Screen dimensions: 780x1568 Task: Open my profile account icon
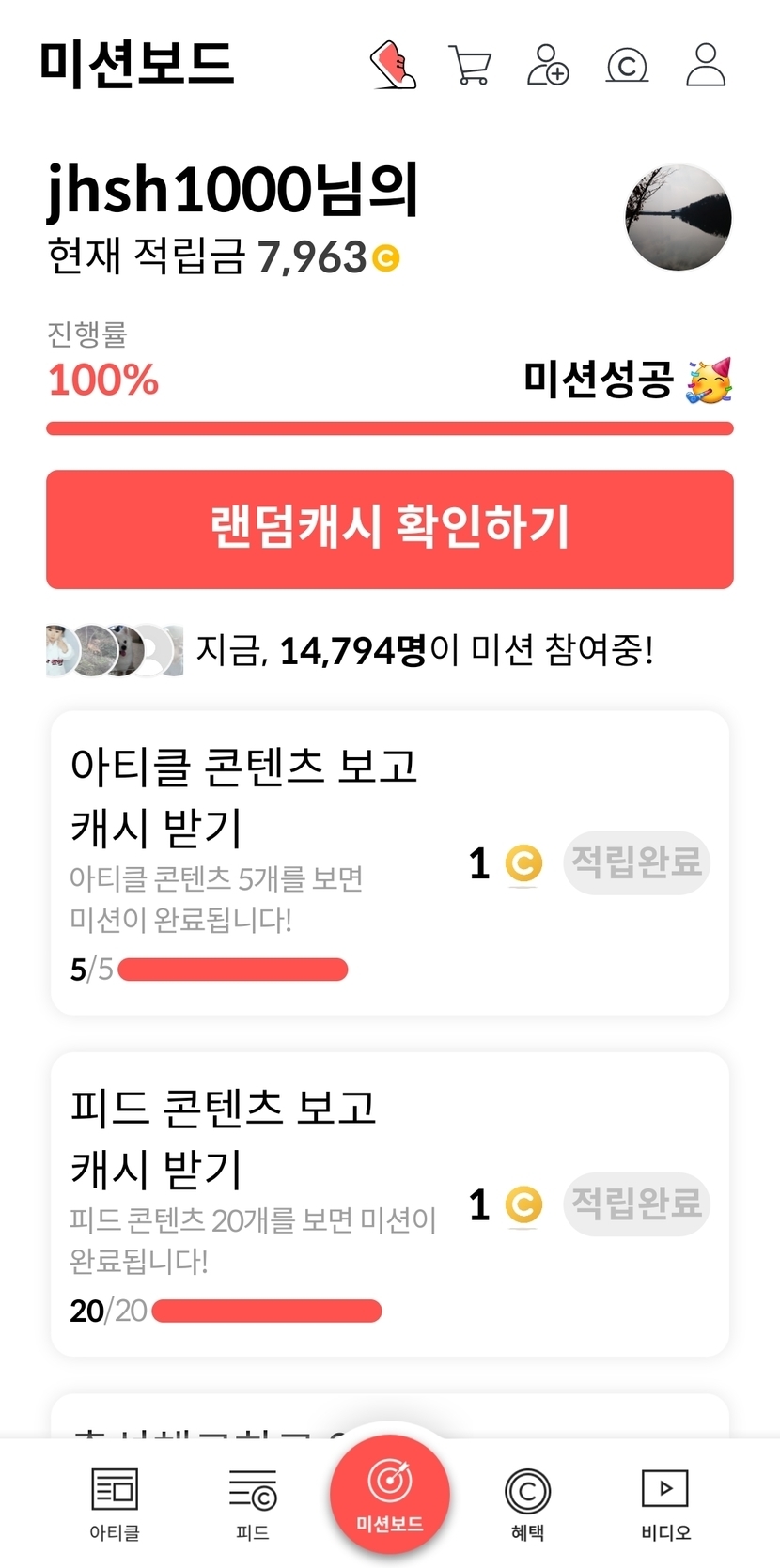706,65
